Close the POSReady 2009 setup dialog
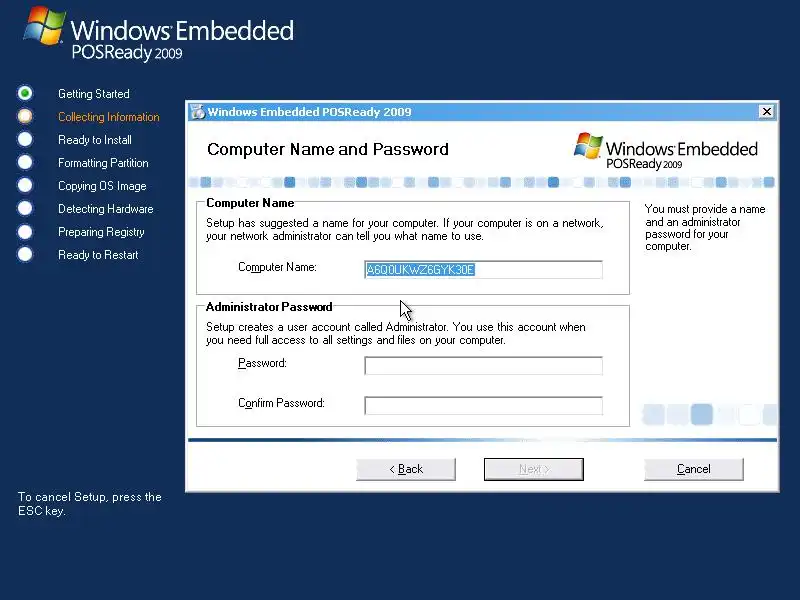800x600 pixels. 766,111
